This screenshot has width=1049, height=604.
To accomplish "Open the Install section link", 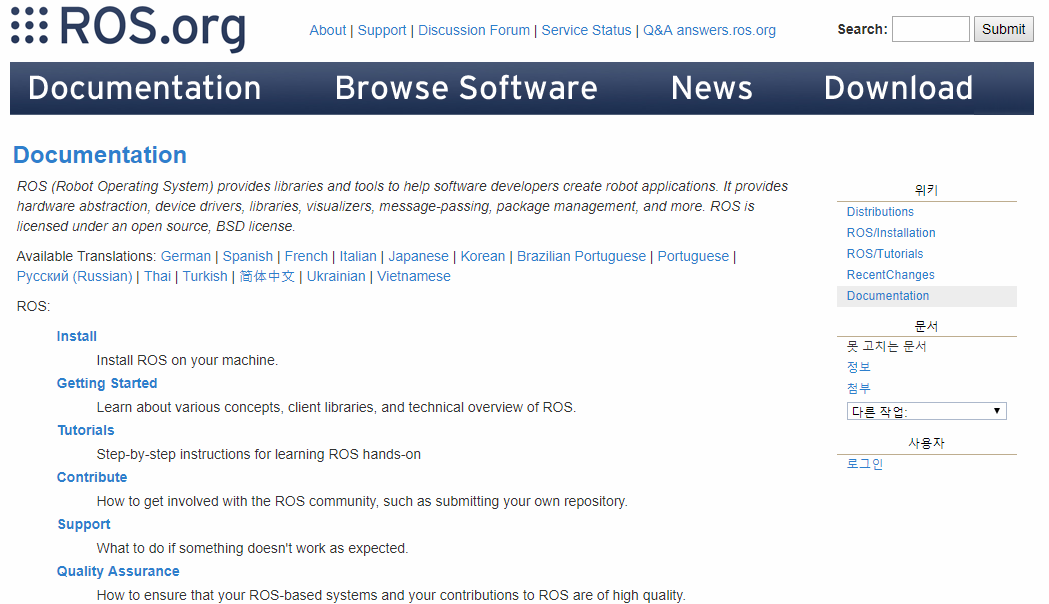I will pyautogui.click(x=76, y=336).
